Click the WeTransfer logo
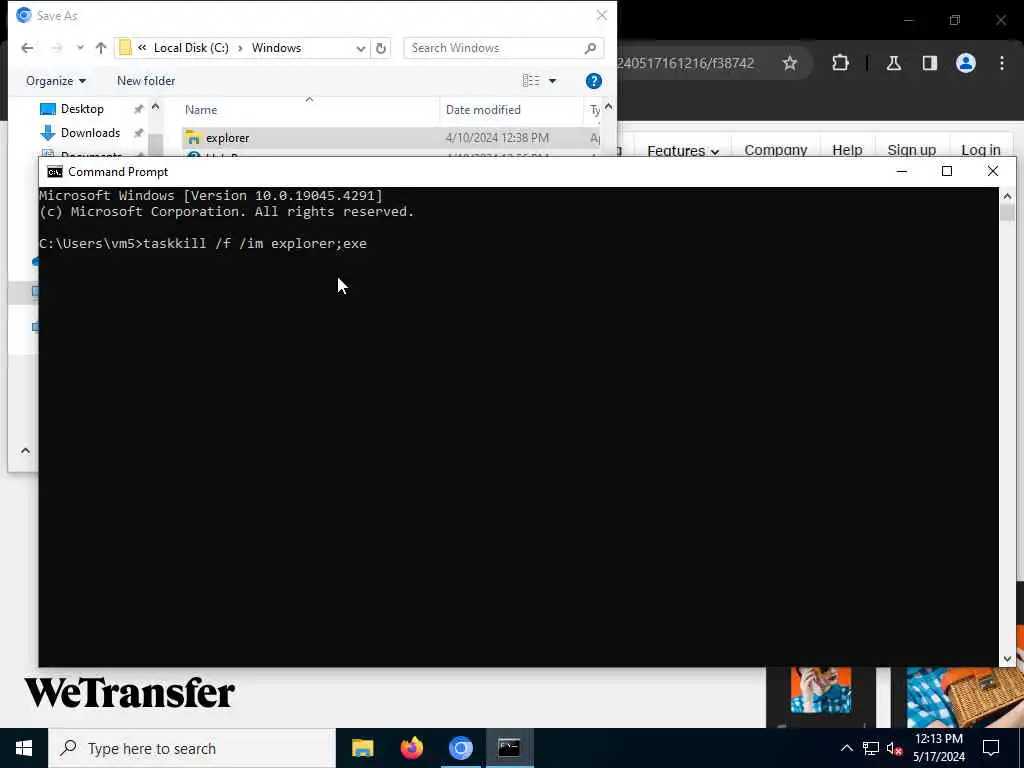This screenshot has width=1024, height=768. [x=129, y=693]
